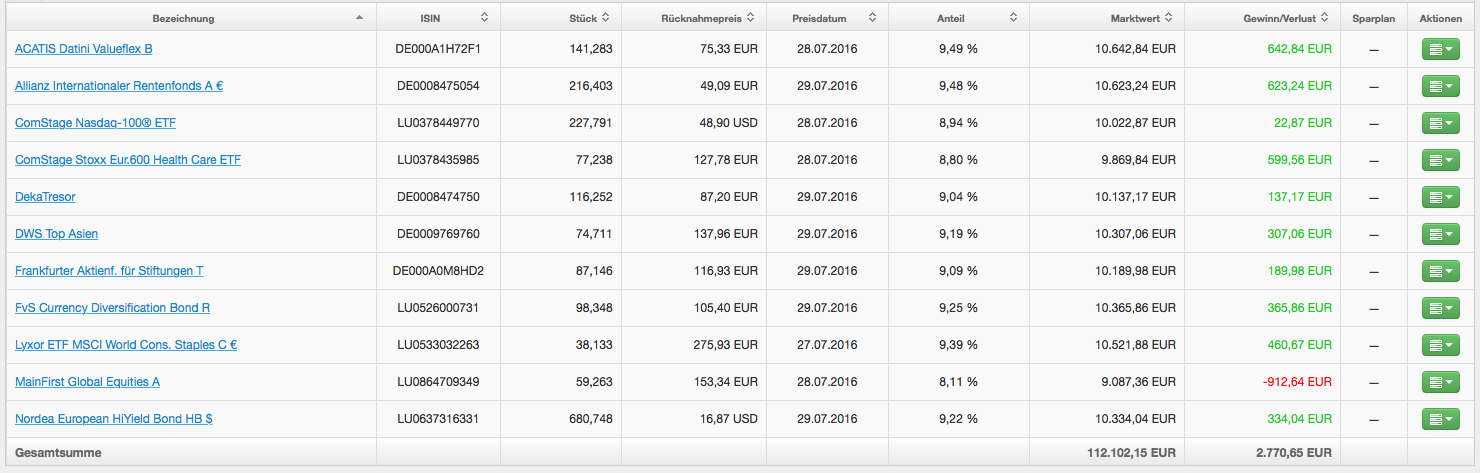Open actions menu for ComStage Nasdaq-100 ETF row
The height and width of the screenshot is (473, 1480).
coord(1440,123)
